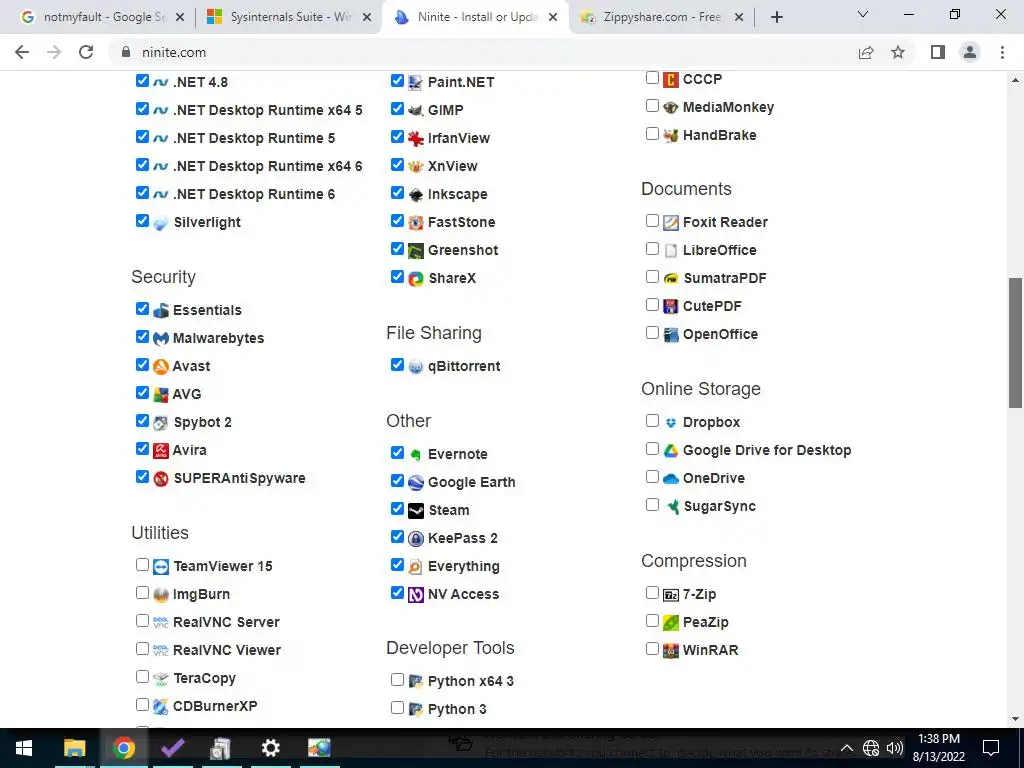Check the TeraCopy checkbox
The width and height of the screenshot is (1024, 768).
tap(142, 677)
